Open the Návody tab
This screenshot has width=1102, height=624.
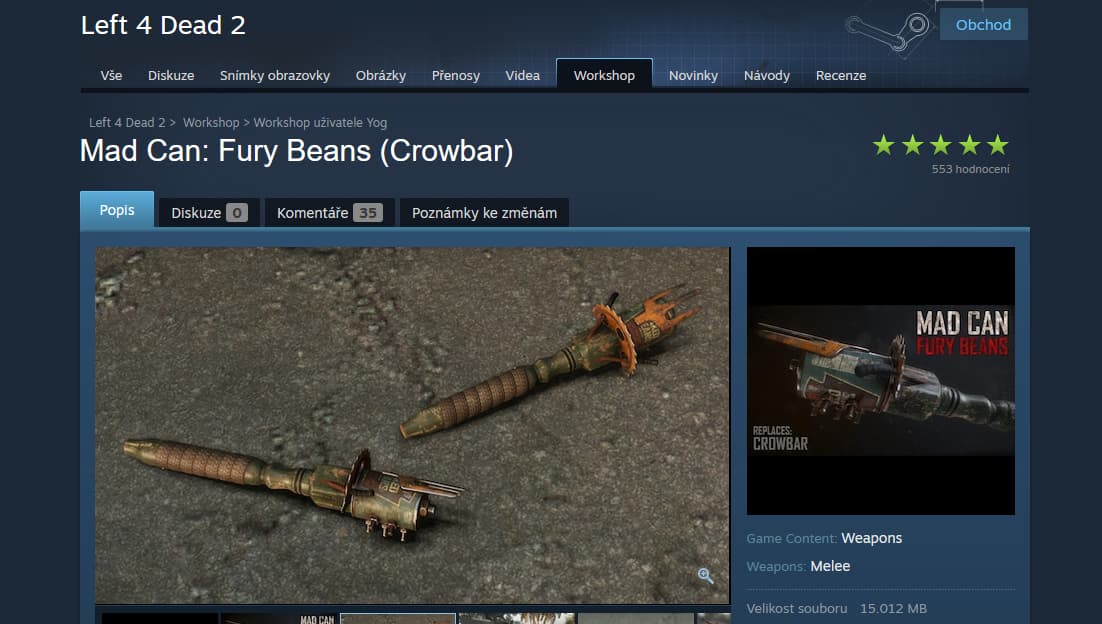pos(767,75)
